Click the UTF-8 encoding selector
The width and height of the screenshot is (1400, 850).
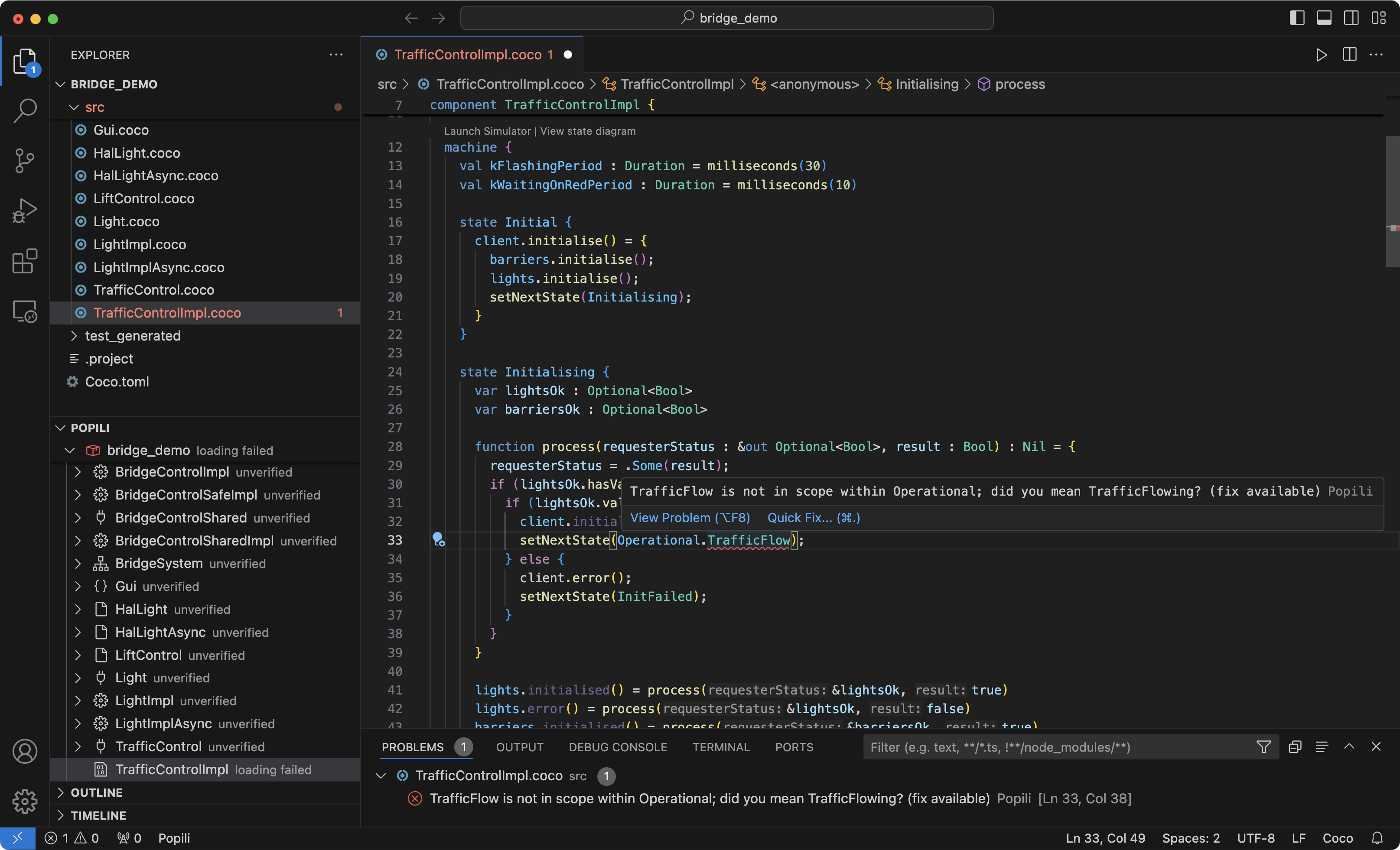(x=1256, y=838)
